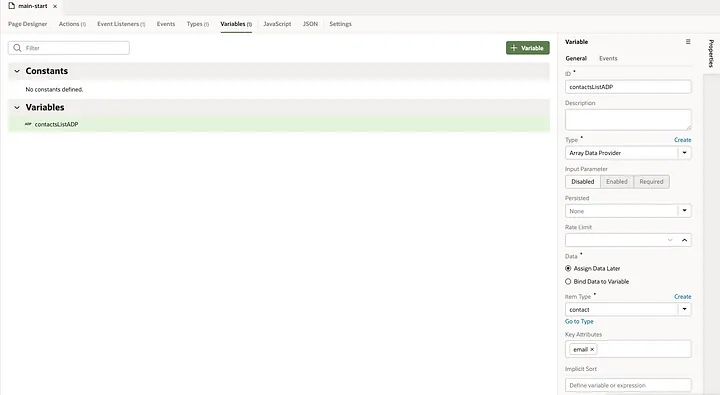This screenshot has height=395, width=720.
Task: Increase Rate Limit with up chevron
Action: [x=684, y=240]
